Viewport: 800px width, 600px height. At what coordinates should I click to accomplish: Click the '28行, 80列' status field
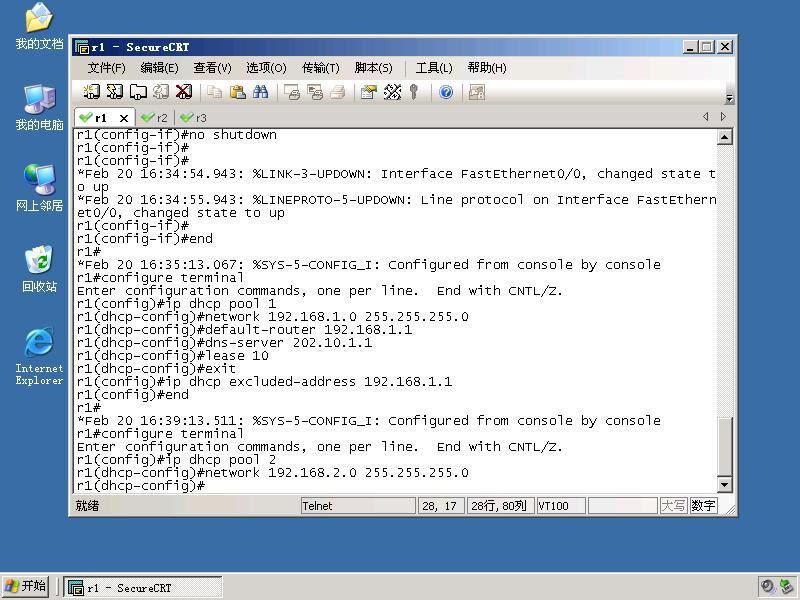[x=501, y=506]
